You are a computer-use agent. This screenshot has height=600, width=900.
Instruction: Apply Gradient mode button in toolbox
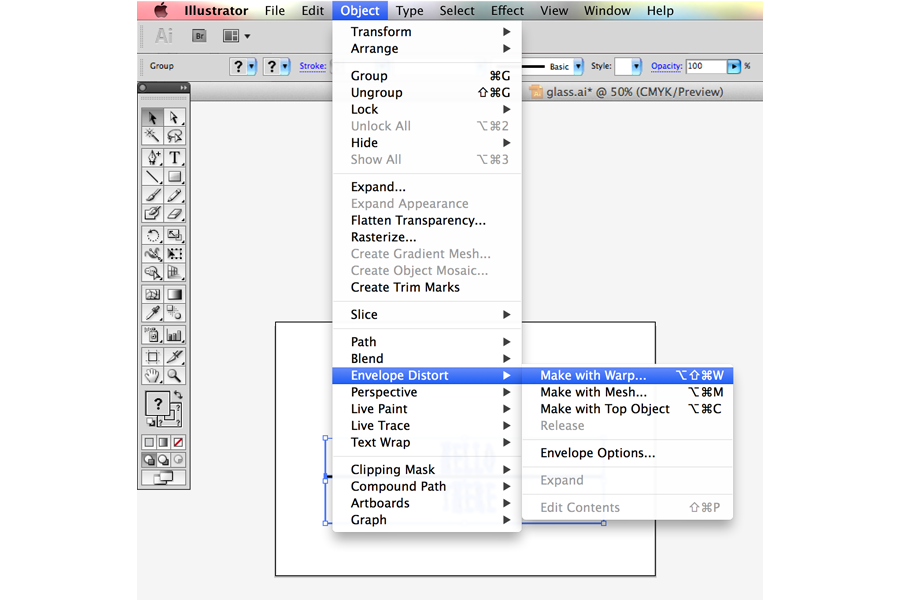pyautogui.click(x=164, y=442)
